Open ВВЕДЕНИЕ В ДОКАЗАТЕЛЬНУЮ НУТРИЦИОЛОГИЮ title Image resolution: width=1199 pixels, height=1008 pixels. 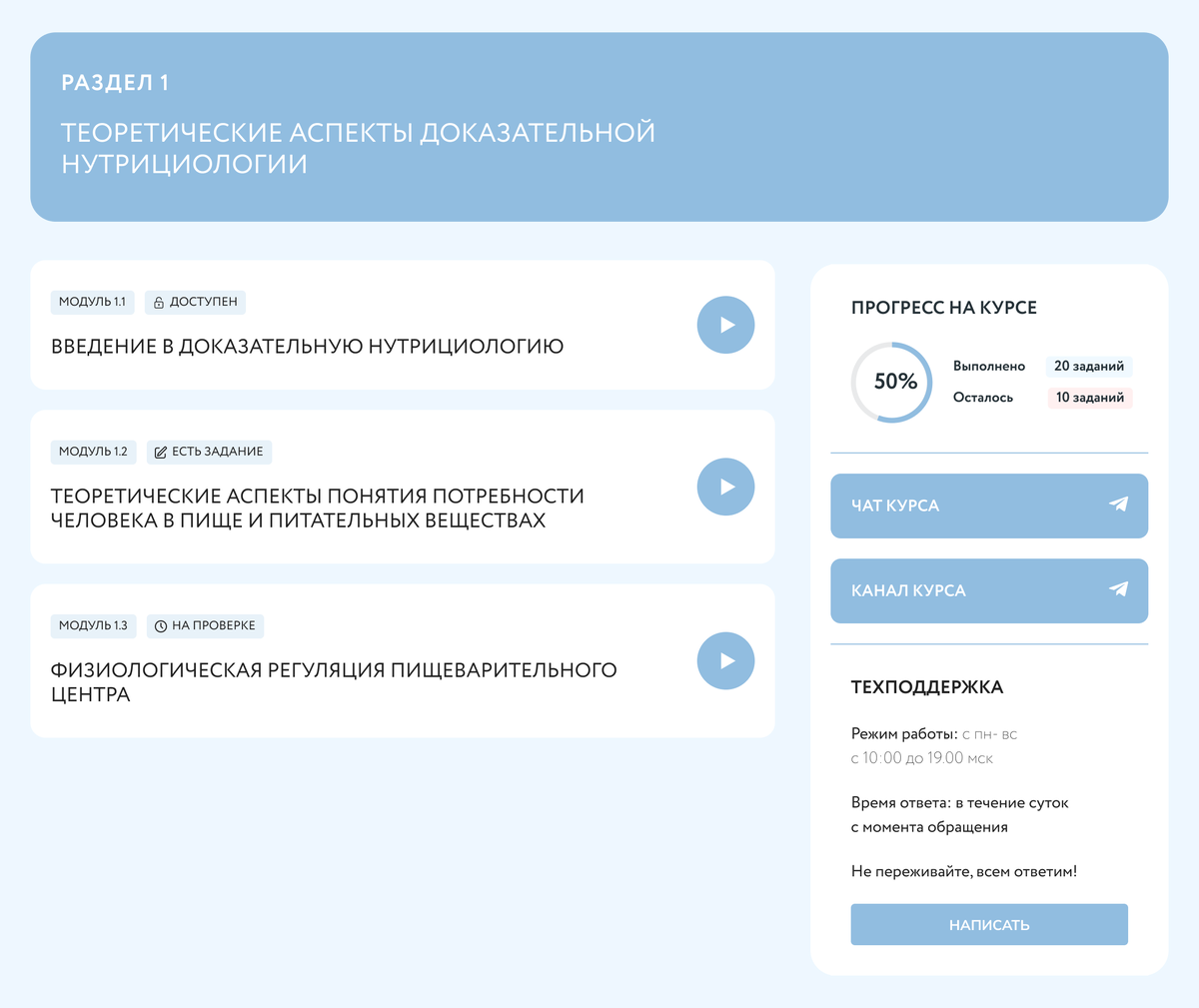click(307, 347)
